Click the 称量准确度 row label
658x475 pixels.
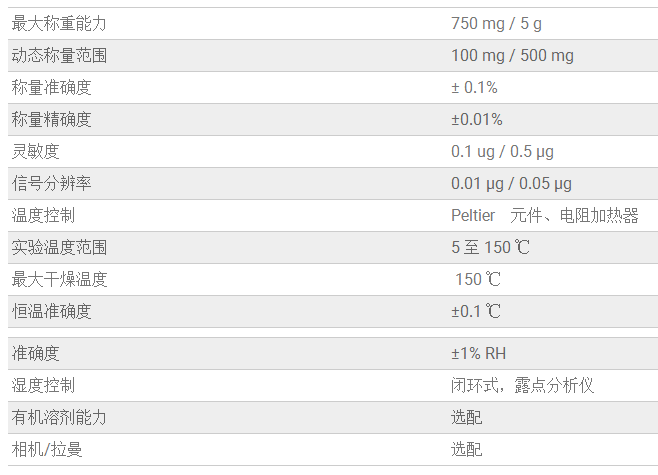click(x=51, y=87)
